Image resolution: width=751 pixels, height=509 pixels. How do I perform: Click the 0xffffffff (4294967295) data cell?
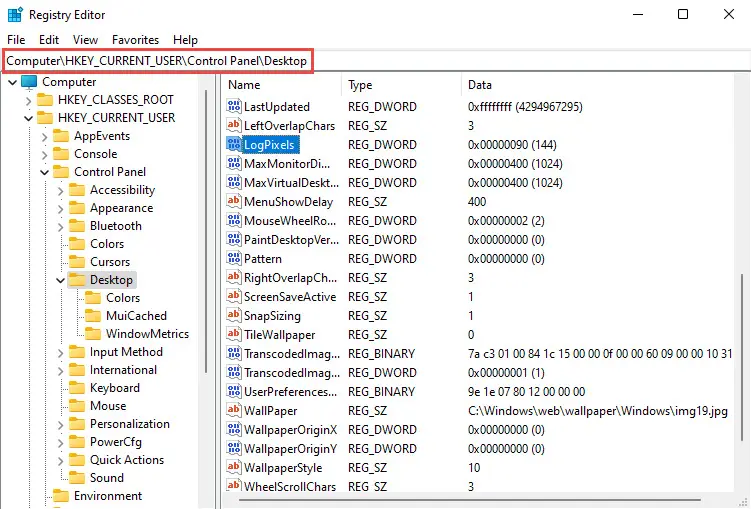tap(525, 106)
